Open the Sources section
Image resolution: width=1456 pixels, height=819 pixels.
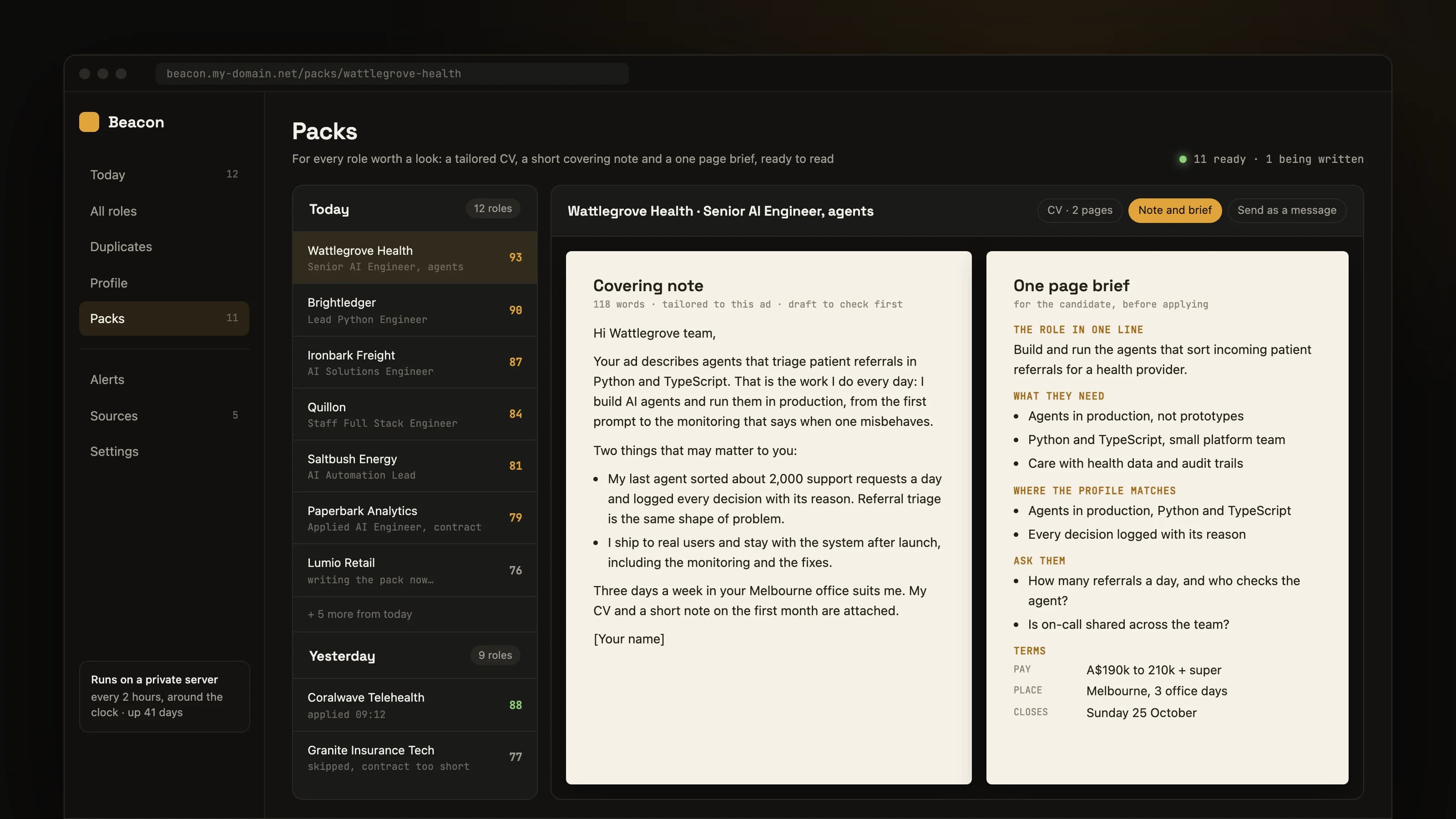coord(164,415)
